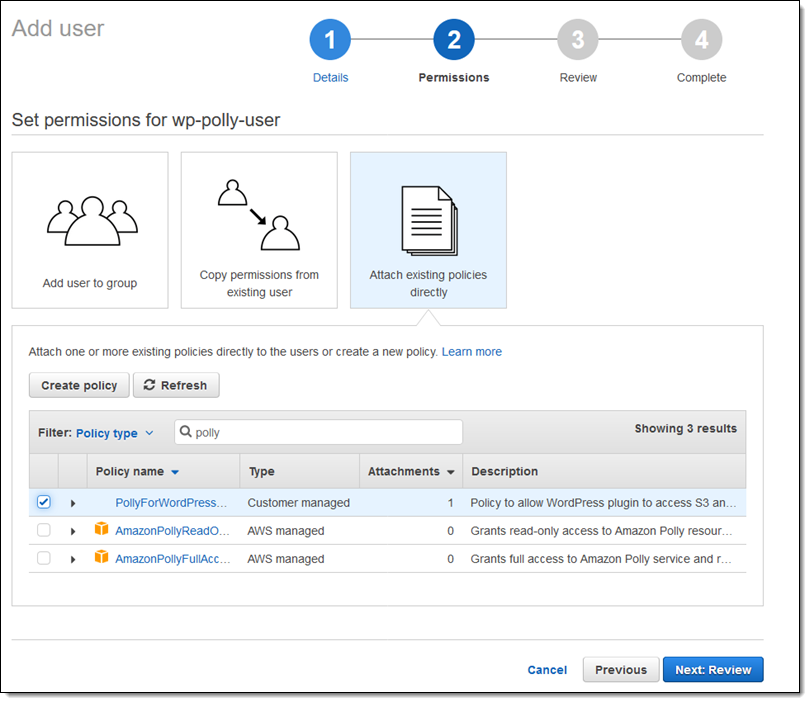Click step 1 Details circle
This screenshot has width=810, height=703.
coord(330,40)
